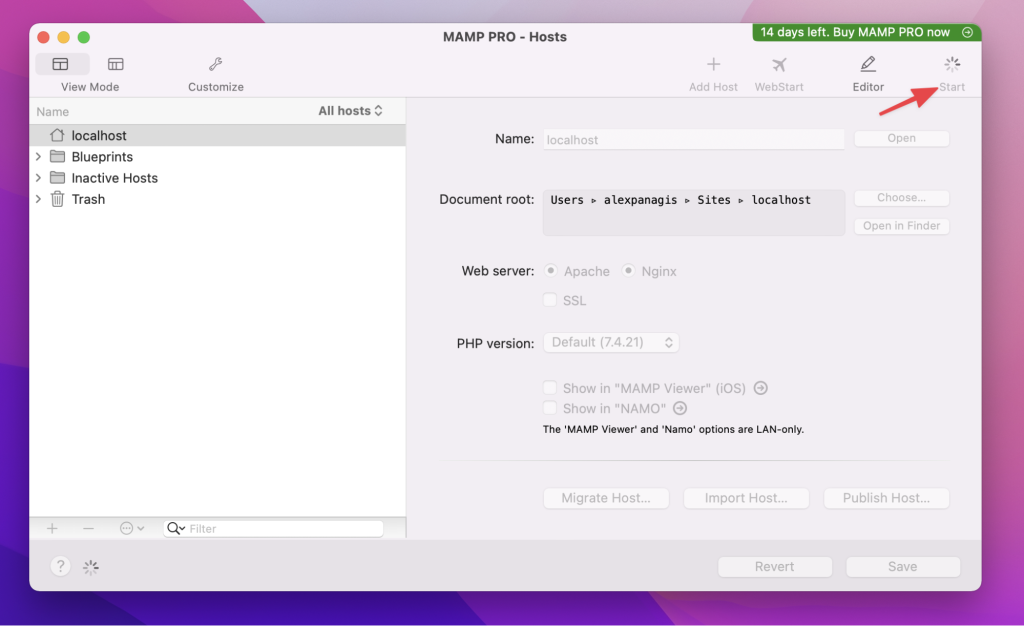Click the Add Host plus icon
1024x626 pixels.
coord(713,64)
